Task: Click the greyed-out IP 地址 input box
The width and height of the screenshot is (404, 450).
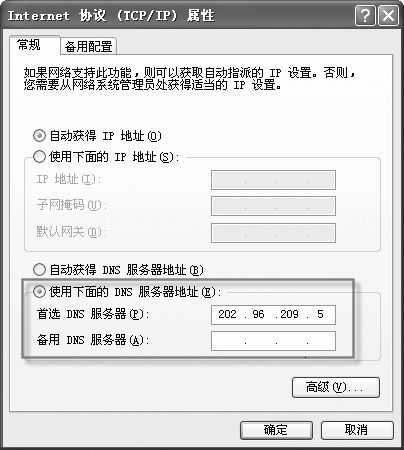Action: [x=273, y=180]
